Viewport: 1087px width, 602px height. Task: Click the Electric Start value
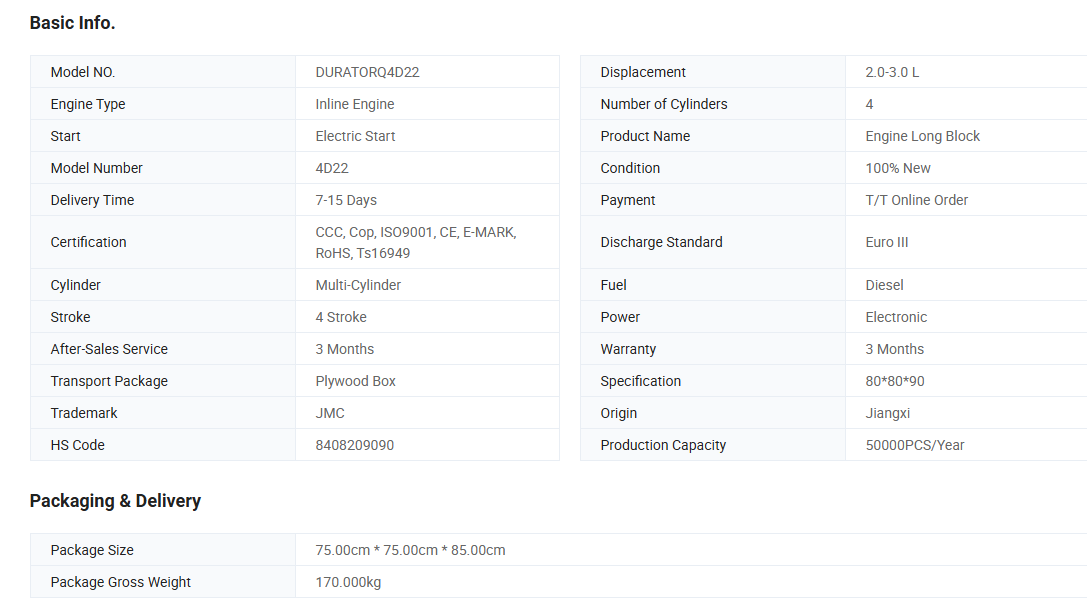point(355,136)
